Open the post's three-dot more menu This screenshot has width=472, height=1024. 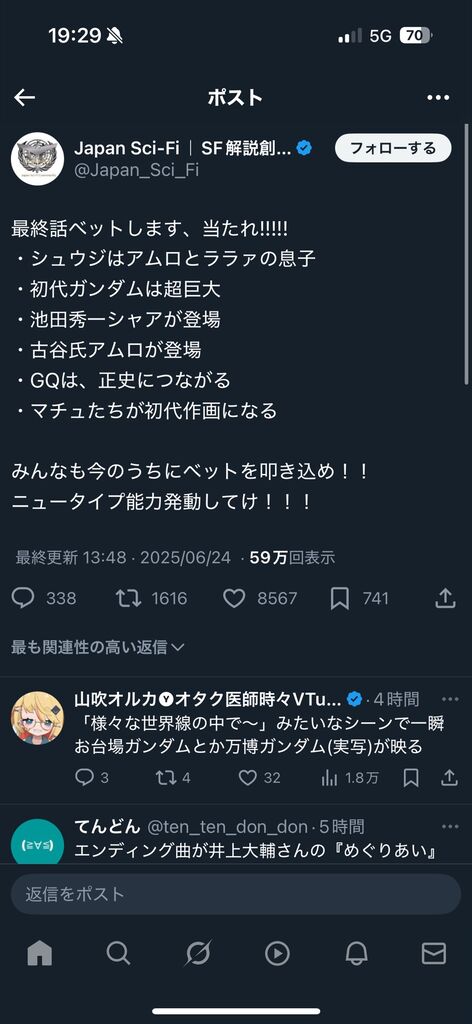click(x=438, y=98)
